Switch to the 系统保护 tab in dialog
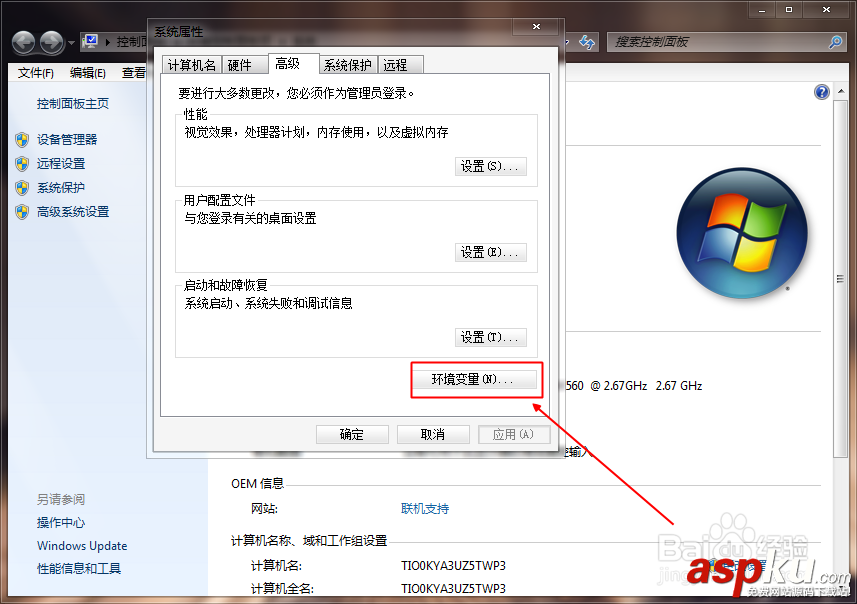 click(x=348, y=65)
